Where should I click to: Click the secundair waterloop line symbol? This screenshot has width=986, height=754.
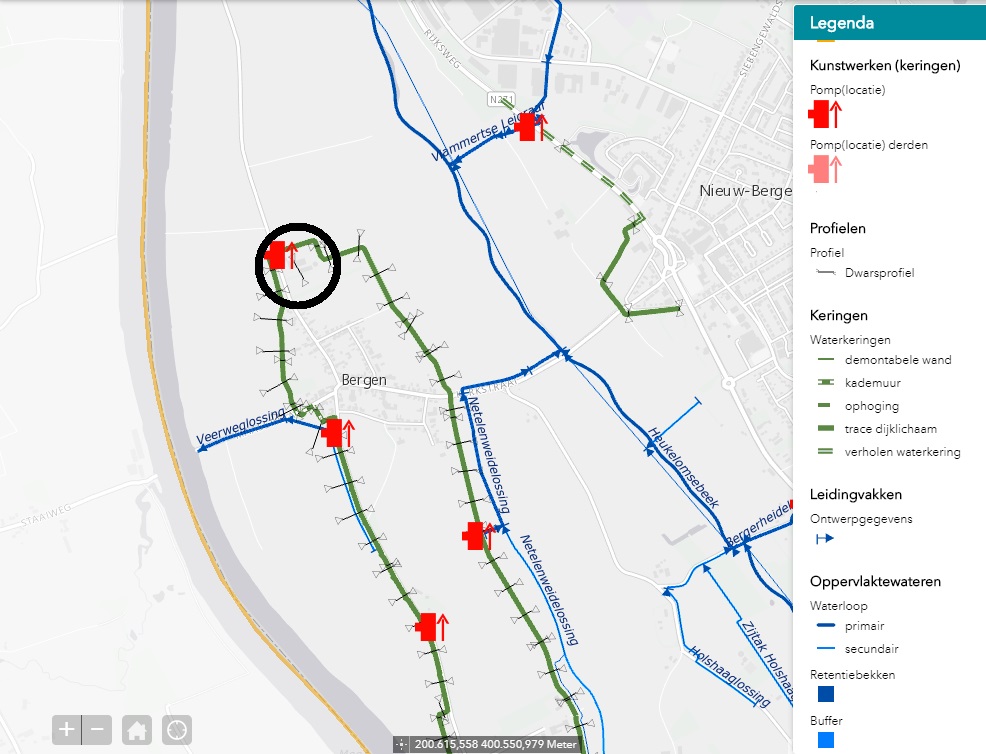[825, 648]
